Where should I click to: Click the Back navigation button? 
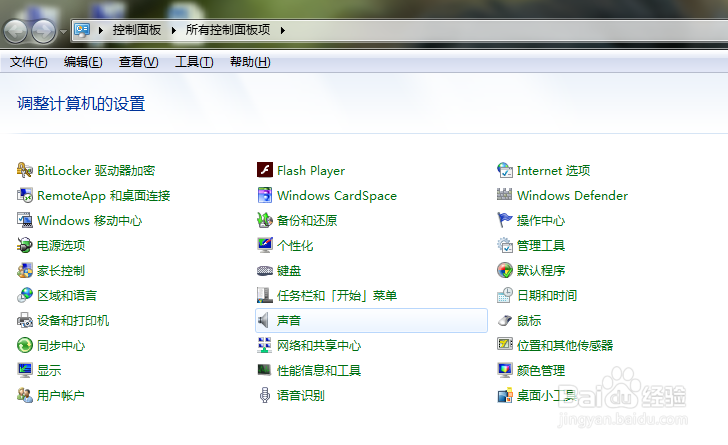tap(16, 31)
